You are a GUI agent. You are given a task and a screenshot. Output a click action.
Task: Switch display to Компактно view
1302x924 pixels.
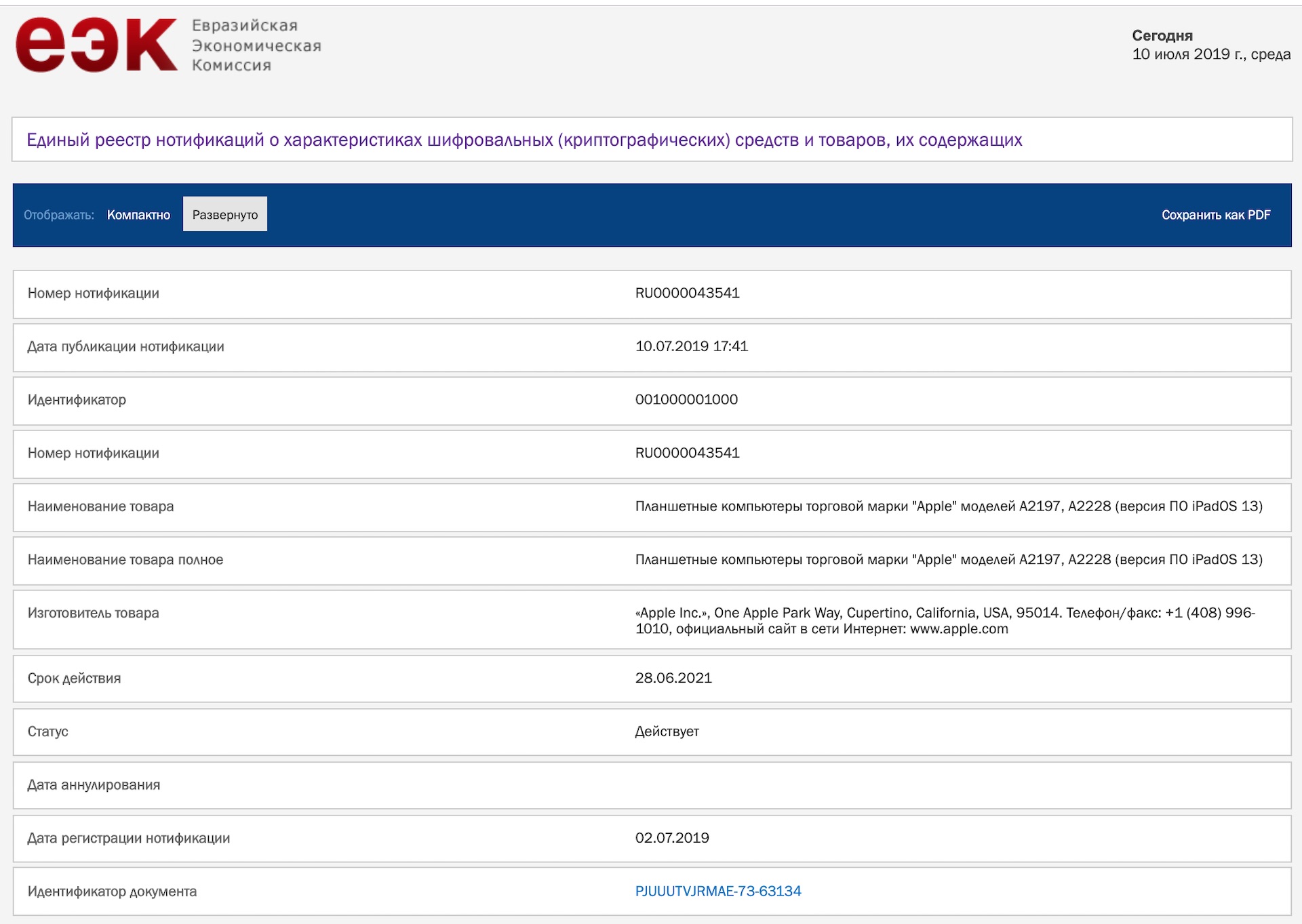click(138, 215)
